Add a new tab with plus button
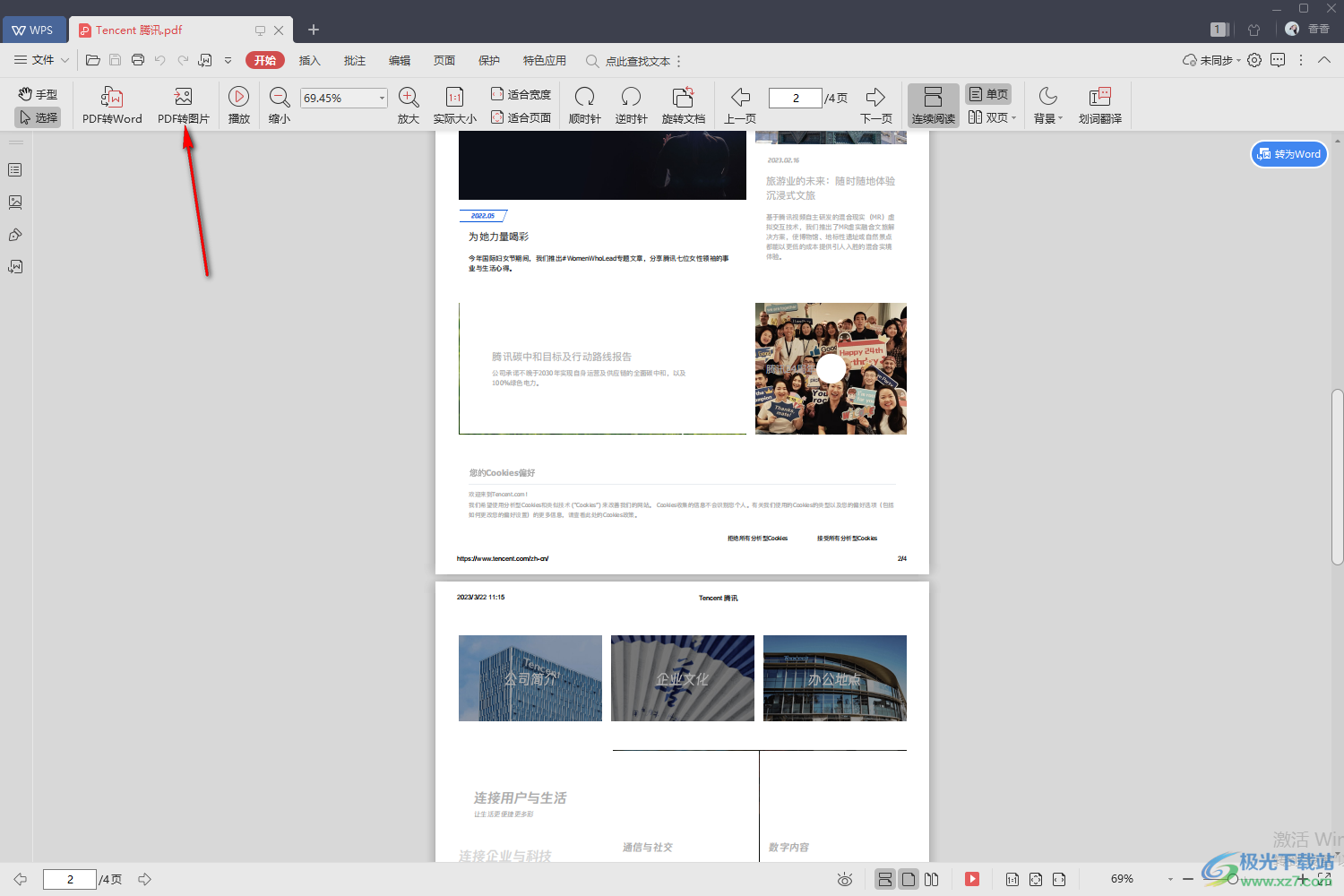 pyautogui.click(x=313, y=30)
